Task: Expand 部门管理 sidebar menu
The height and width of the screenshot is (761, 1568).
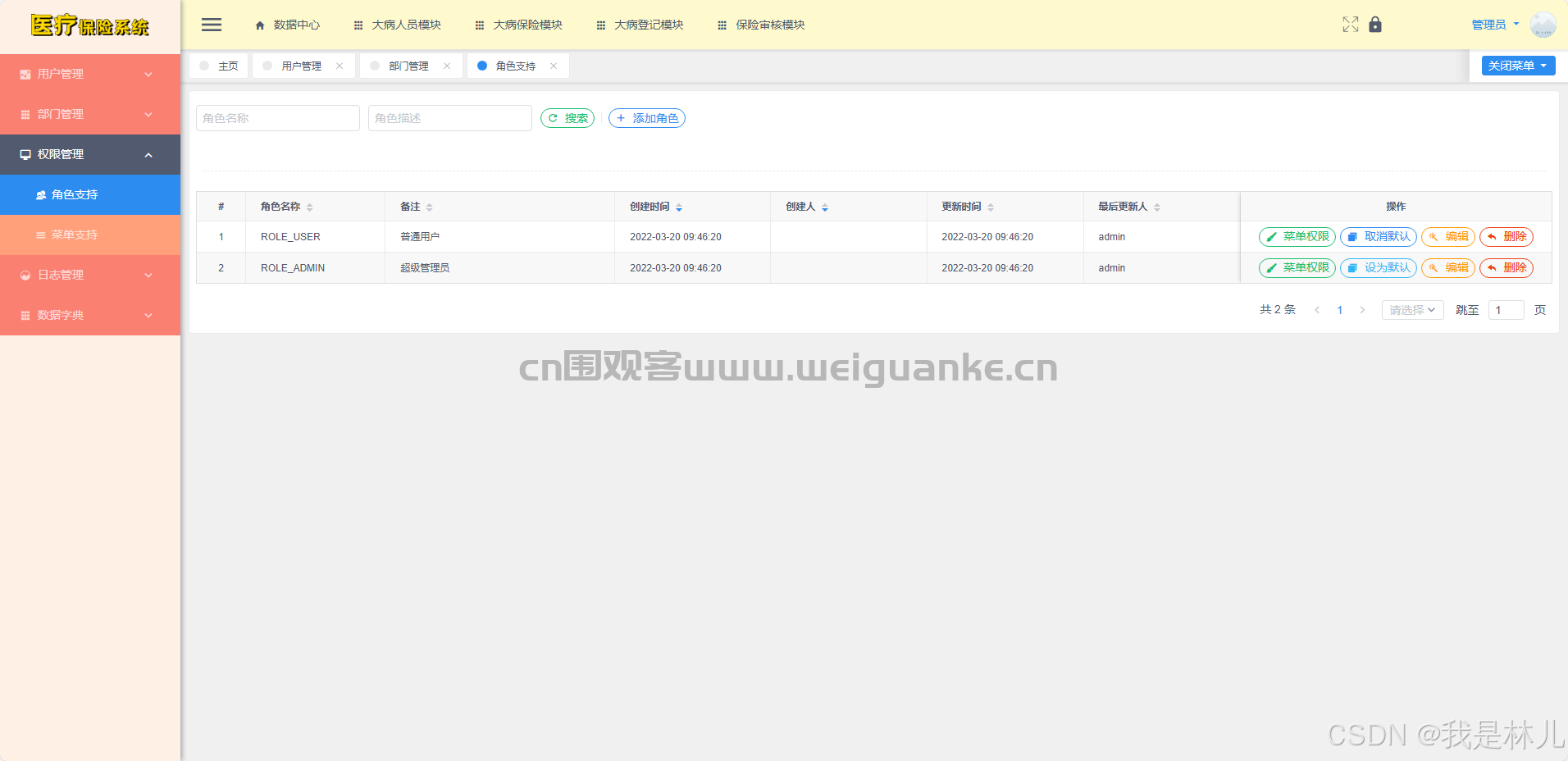Action: coord(90,114)
